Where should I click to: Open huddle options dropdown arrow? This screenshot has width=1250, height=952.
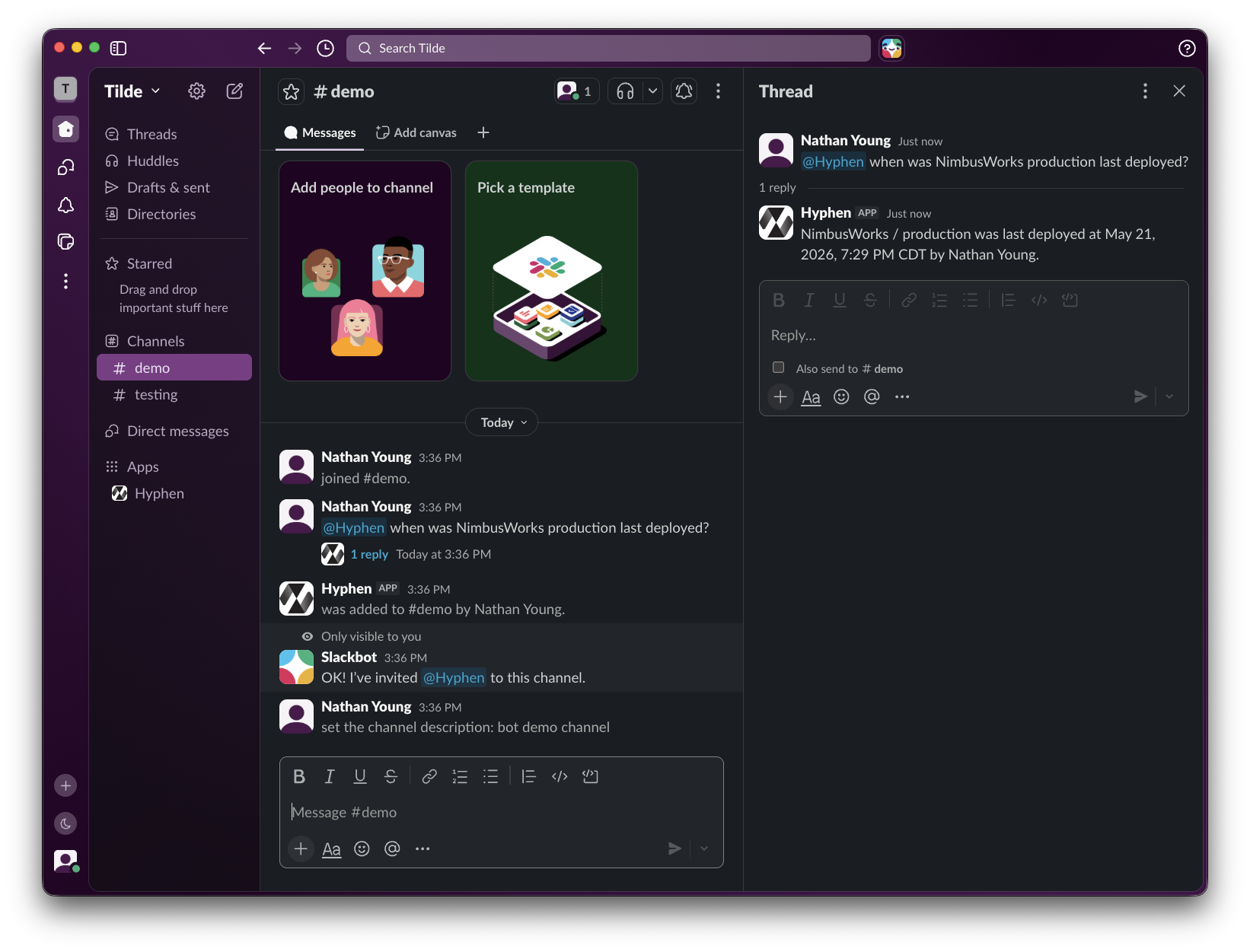tap(652, 91)
